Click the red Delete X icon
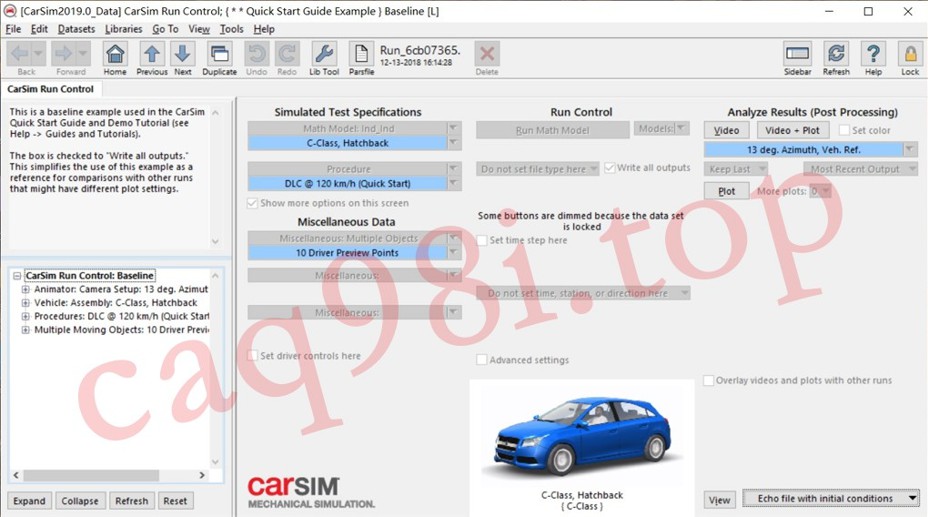The image size is (928, 517). (x=486, y=54)
